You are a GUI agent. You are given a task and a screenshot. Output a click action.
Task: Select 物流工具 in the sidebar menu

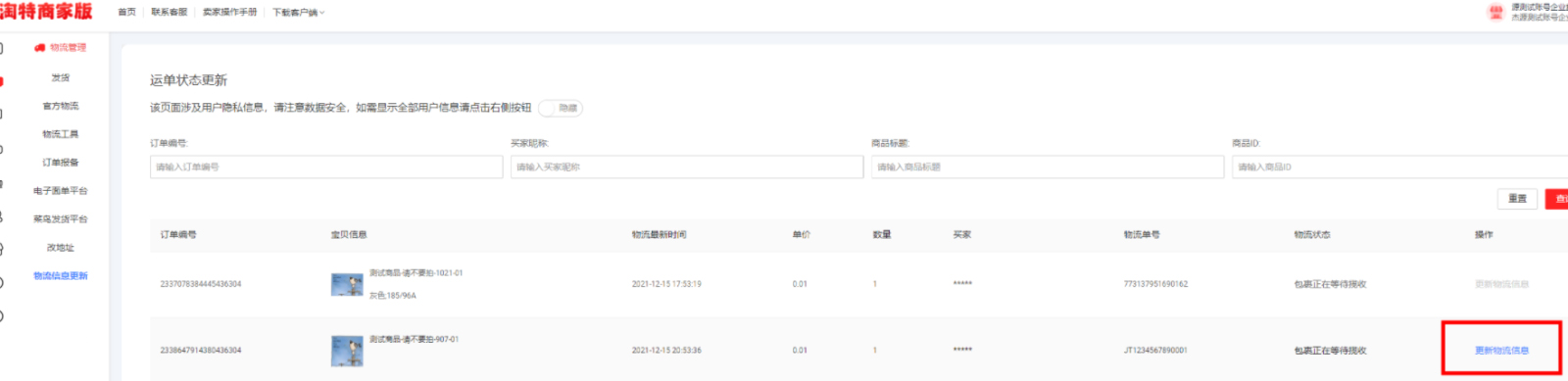(x=61, y=134)
